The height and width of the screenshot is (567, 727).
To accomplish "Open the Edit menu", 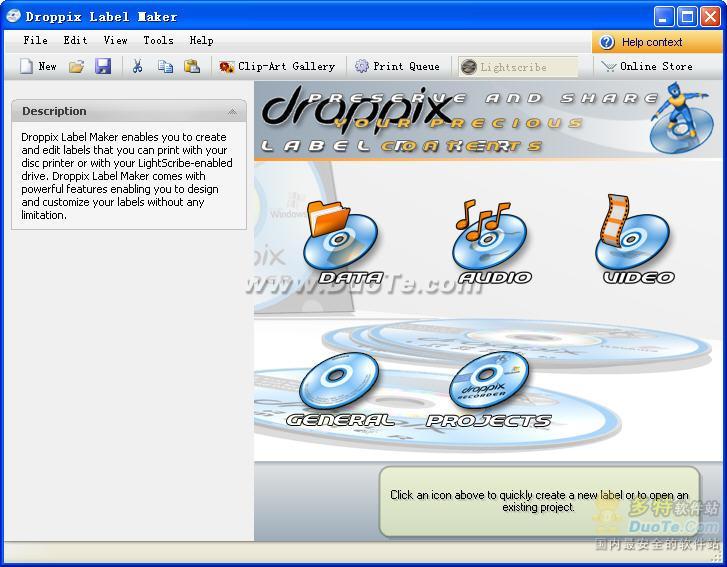I will coord(76,41).
